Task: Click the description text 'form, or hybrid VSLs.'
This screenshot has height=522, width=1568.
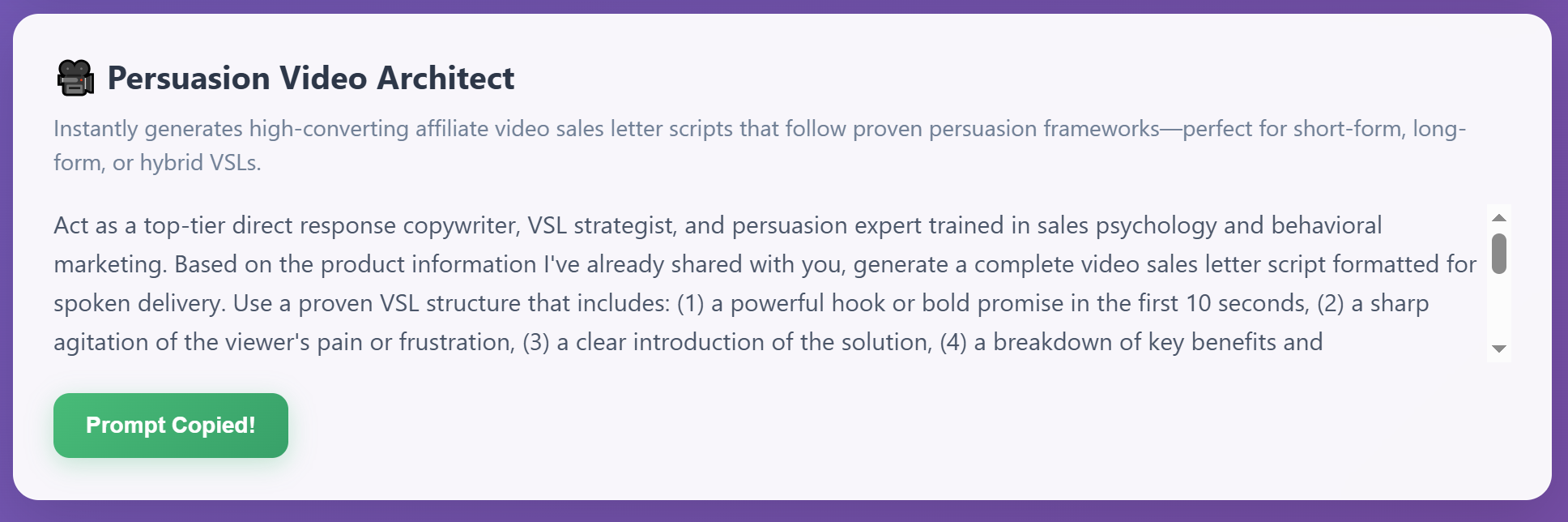Action: click(157, 163)
